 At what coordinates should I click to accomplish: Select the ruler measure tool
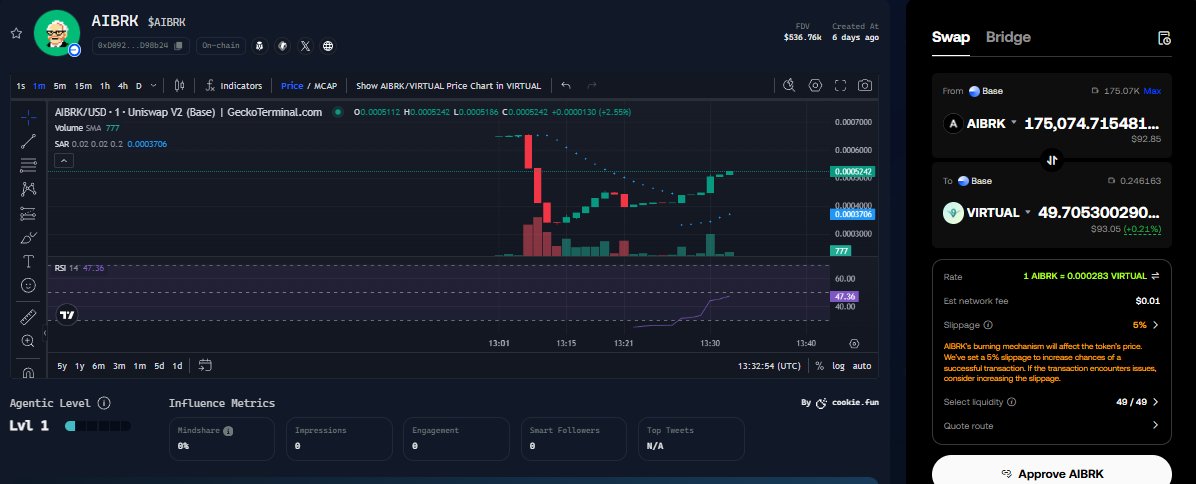pyautogui.click(x=28, y=317)
